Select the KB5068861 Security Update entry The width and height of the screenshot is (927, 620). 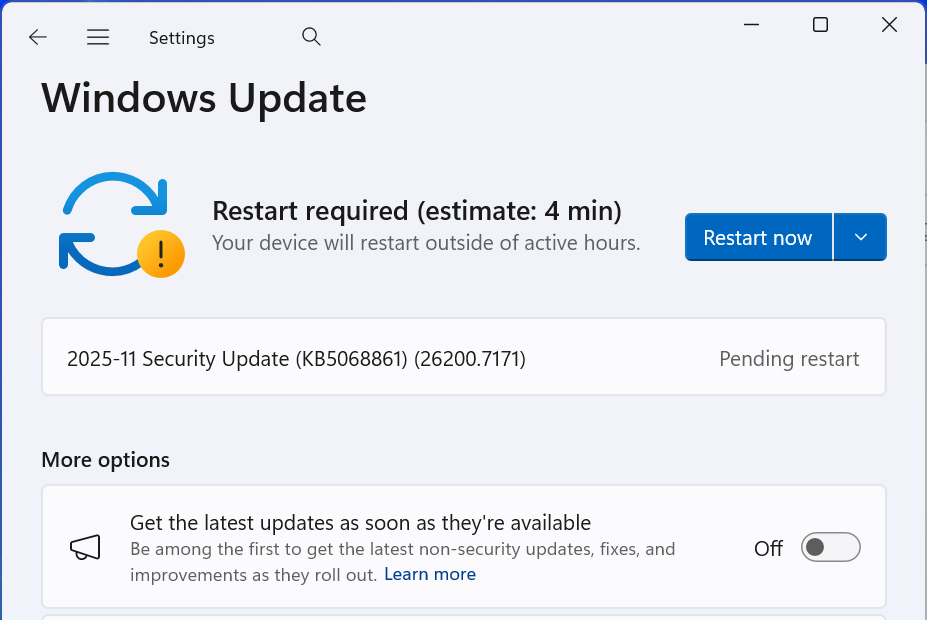tap(296, 359)
